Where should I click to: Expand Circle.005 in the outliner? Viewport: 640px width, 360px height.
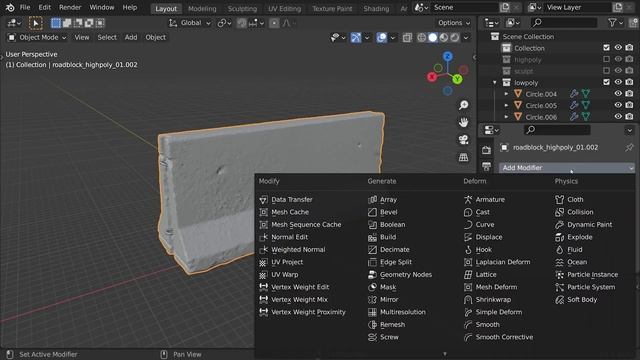507,105
